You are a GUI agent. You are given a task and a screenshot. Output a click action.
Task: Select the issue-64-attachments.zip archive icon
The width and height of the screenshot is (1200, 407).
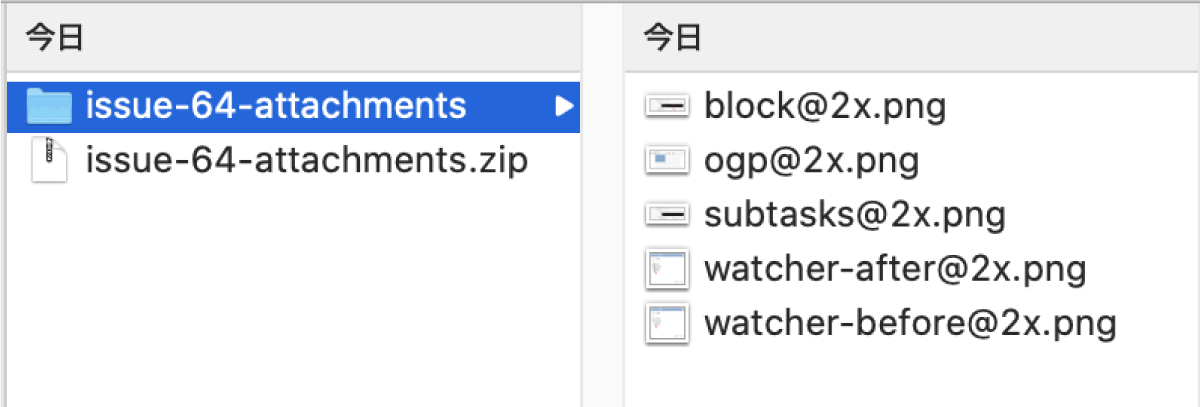[x=49, y=159]
